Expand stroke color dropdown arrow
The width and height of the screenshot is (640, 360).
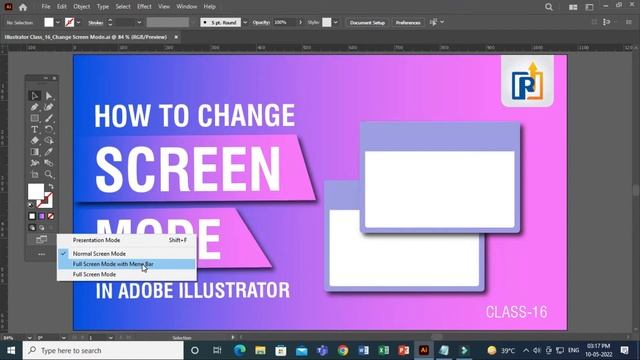coord(78,22)
